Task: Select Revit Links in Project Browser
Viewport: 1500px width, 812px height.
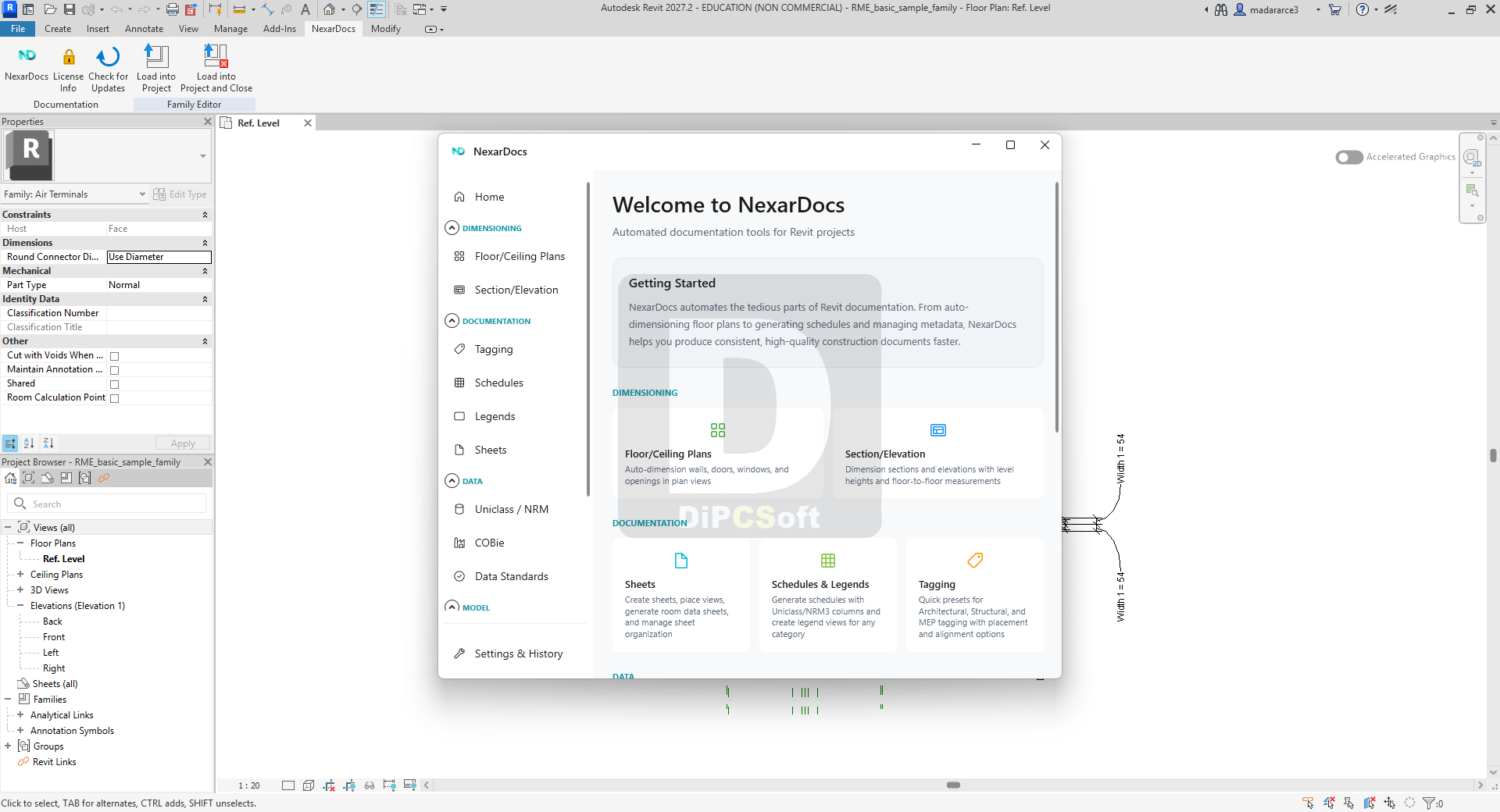Action: (x=55, y=762)
